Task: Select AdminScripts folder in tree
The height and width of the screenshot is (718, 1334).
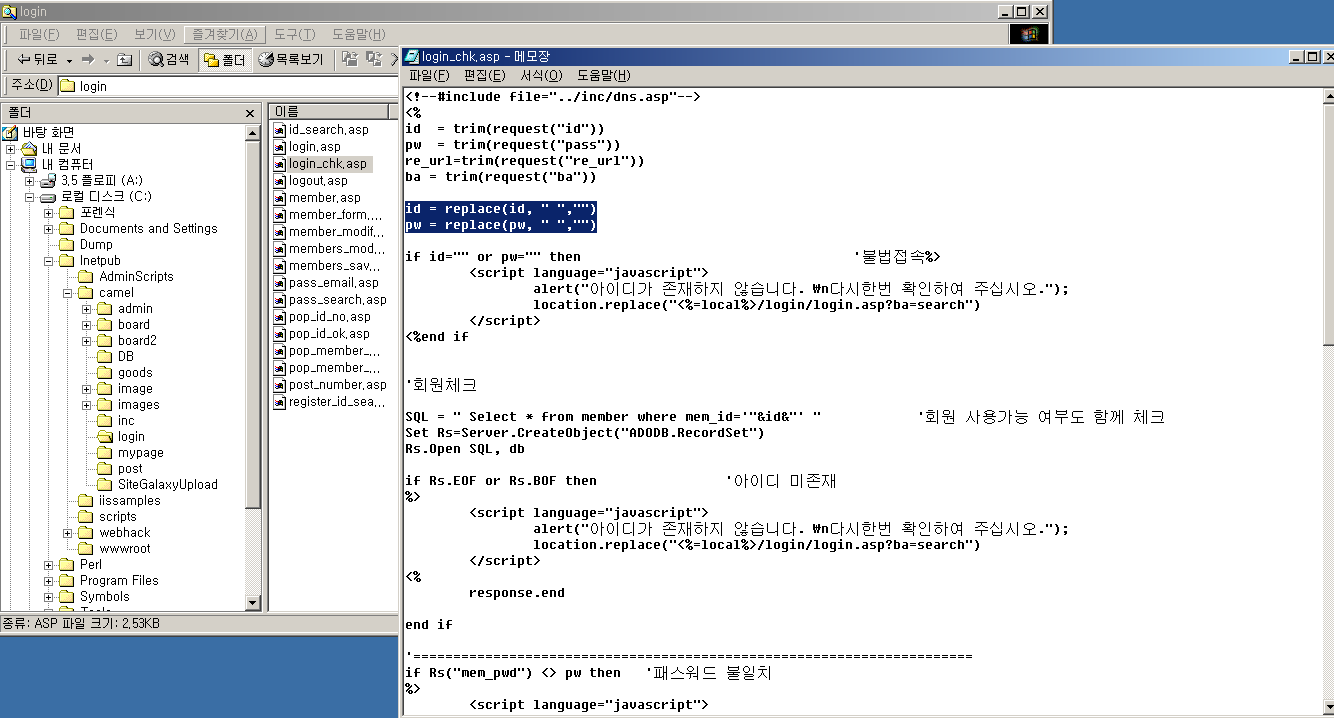Action: click(x=136, y=276)
